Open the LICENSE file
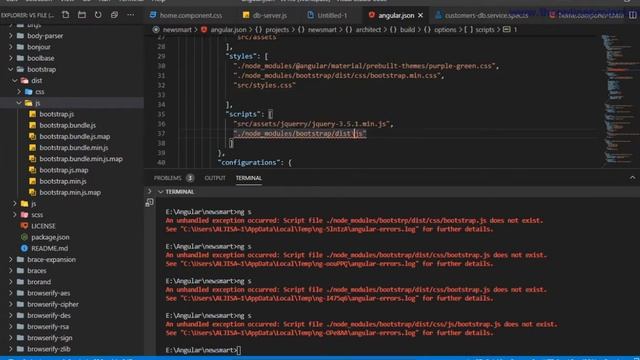This screenshot has height=360, width=640. click(43, 226)
